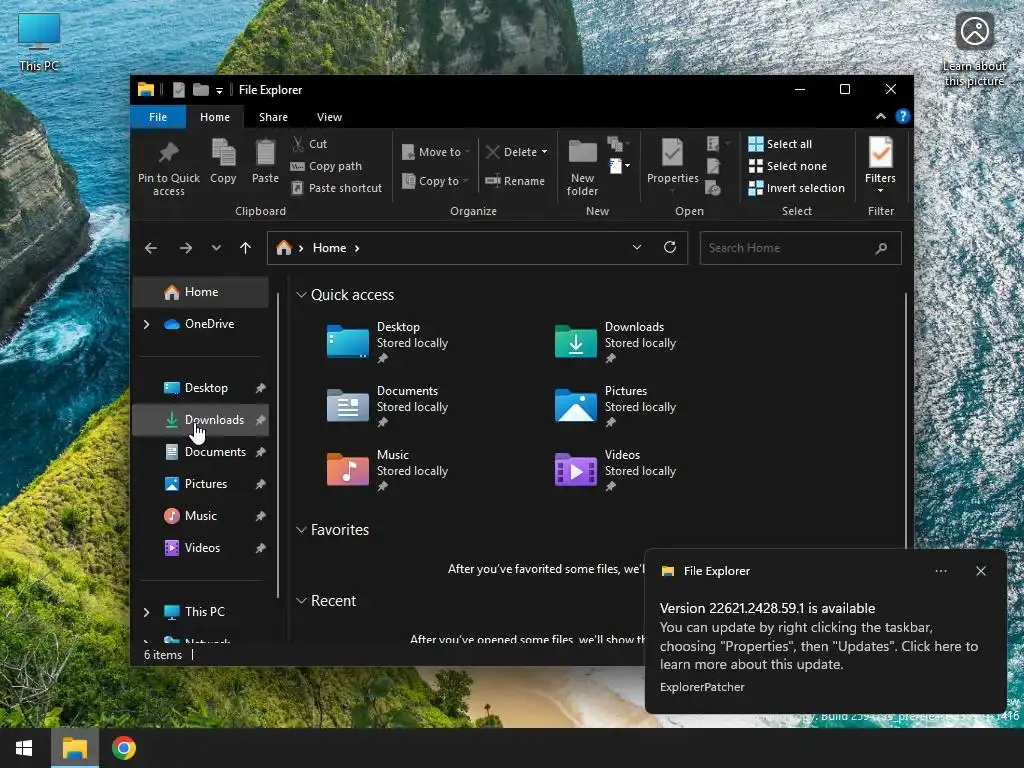Click Select all in ribbon
The width and height of the screenshot is (1024, 768).
[780, 144]
